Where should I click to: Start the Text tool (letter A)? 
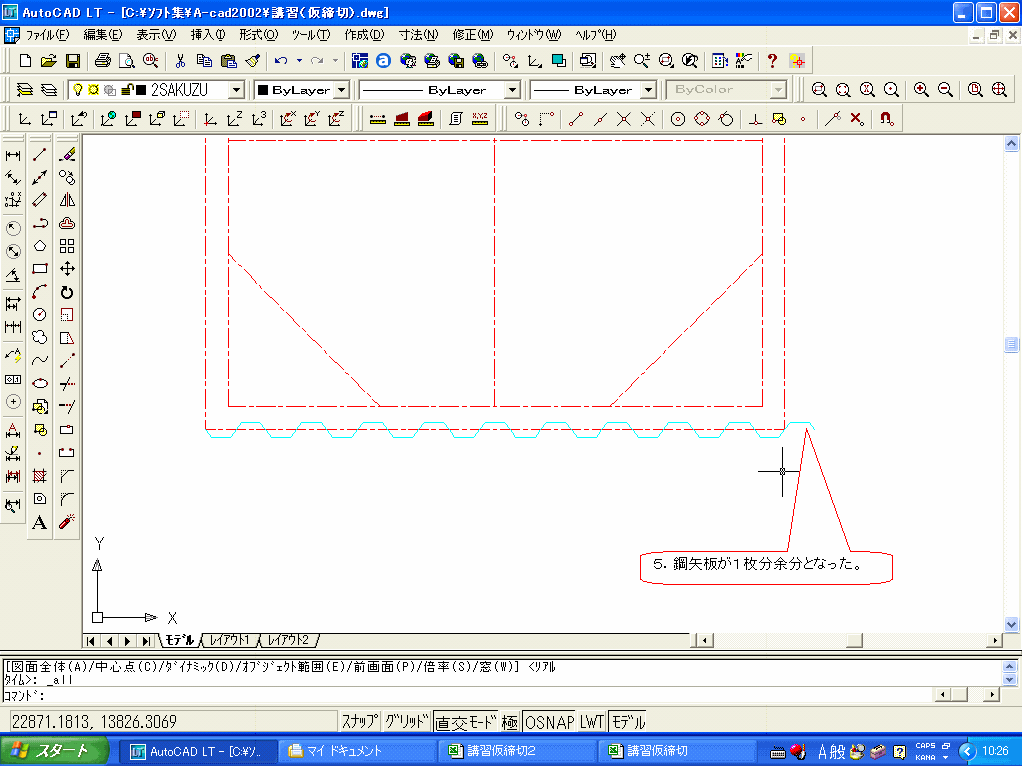point(40,522)
